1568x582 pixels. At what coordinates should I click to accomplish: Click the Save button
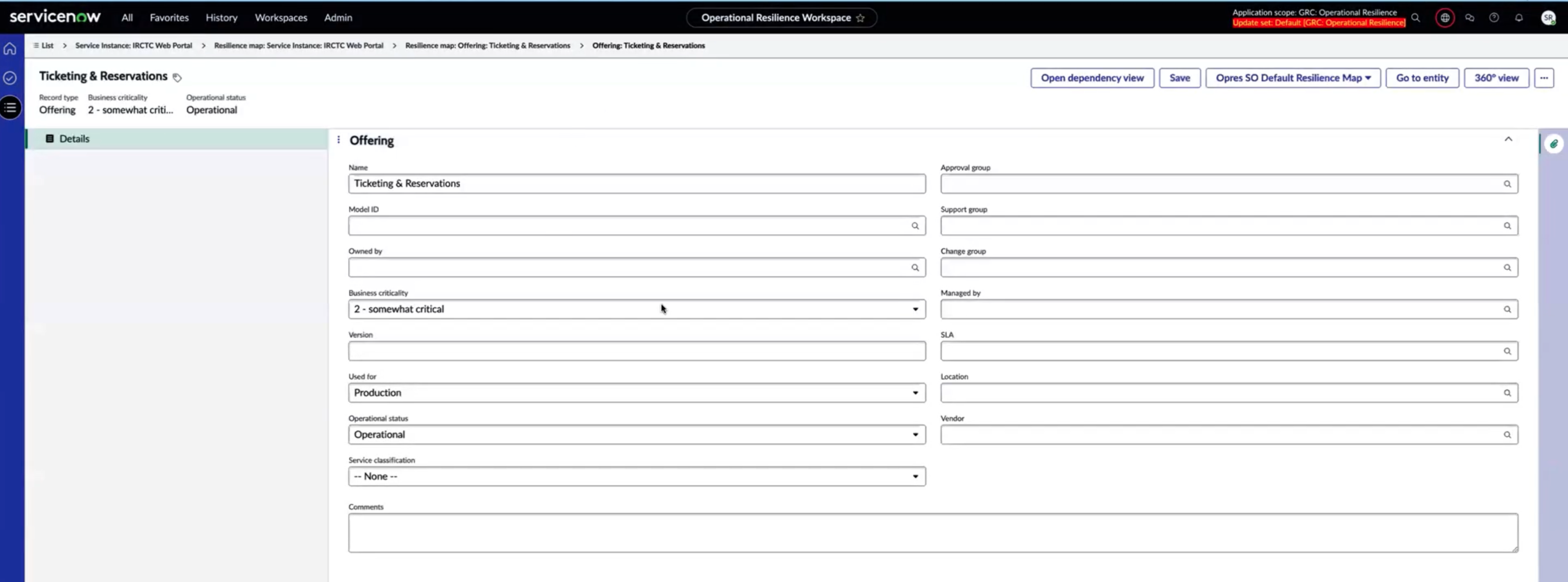[x=1179, y=78]
